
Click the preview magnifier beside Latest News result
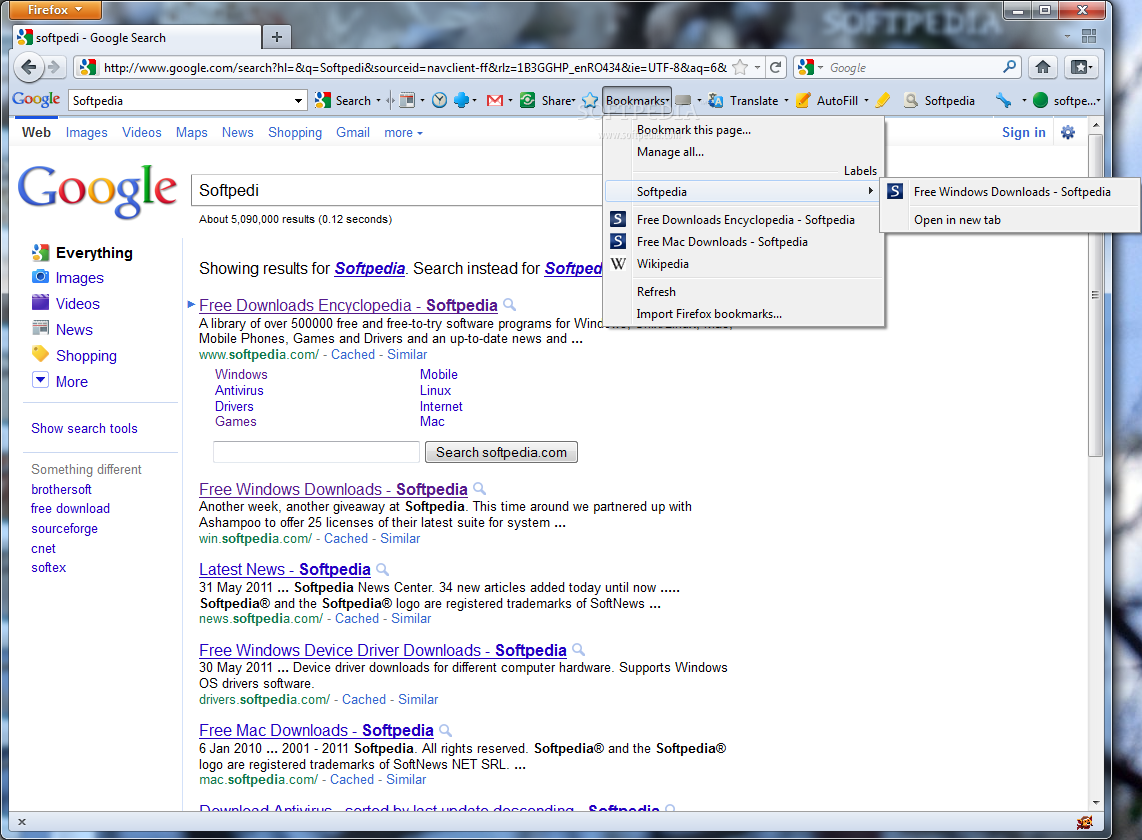382,569
